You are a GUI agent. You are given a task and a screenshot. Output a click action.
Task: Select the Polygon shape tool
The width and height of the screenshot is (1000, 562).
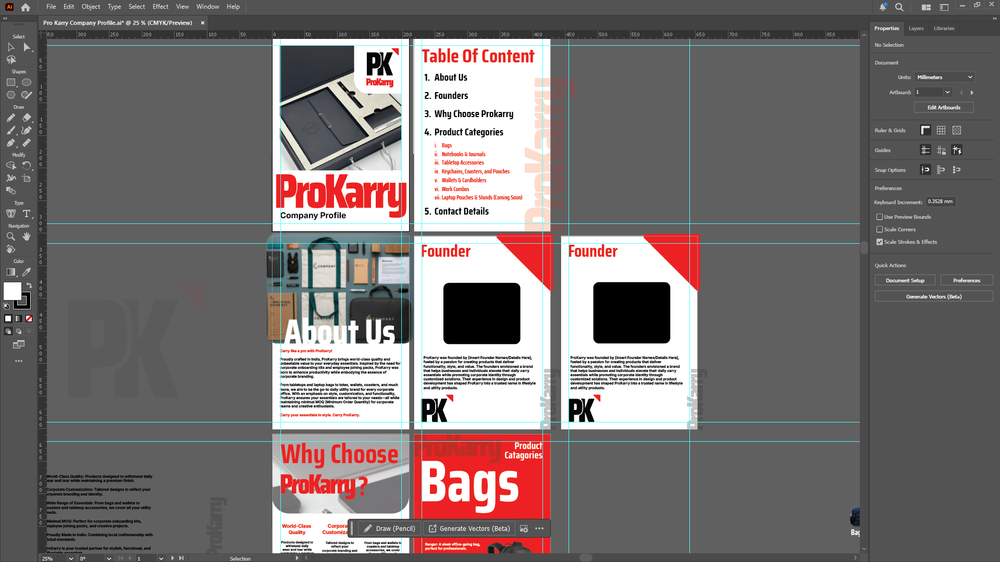coord(11,95)
